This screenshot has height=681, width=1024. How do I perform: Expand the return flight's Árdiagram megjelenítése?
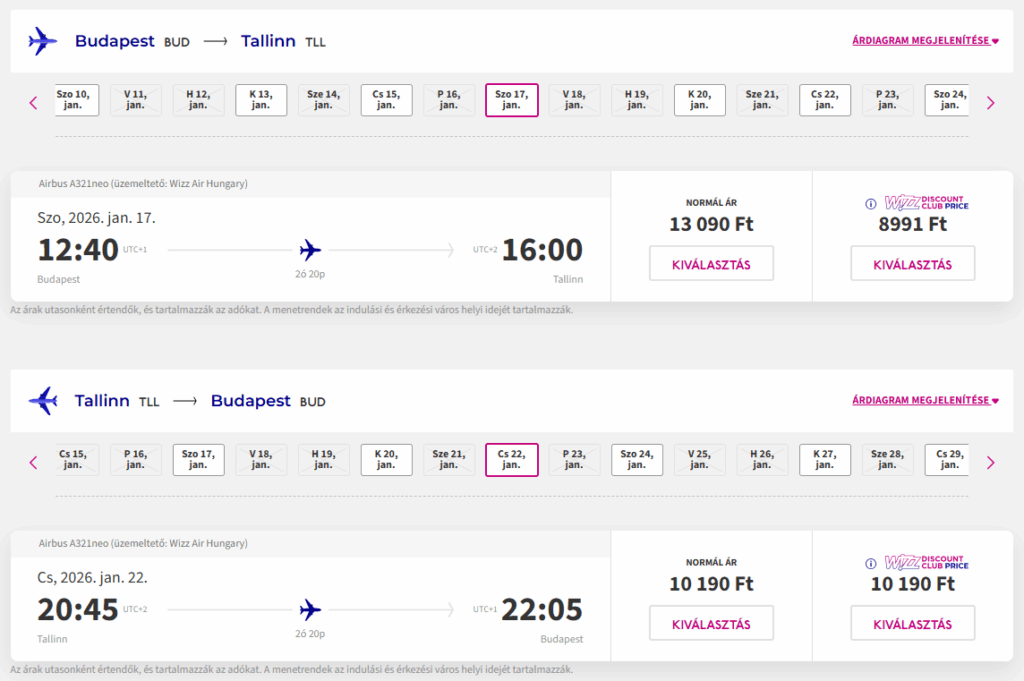tap(925, 401)
